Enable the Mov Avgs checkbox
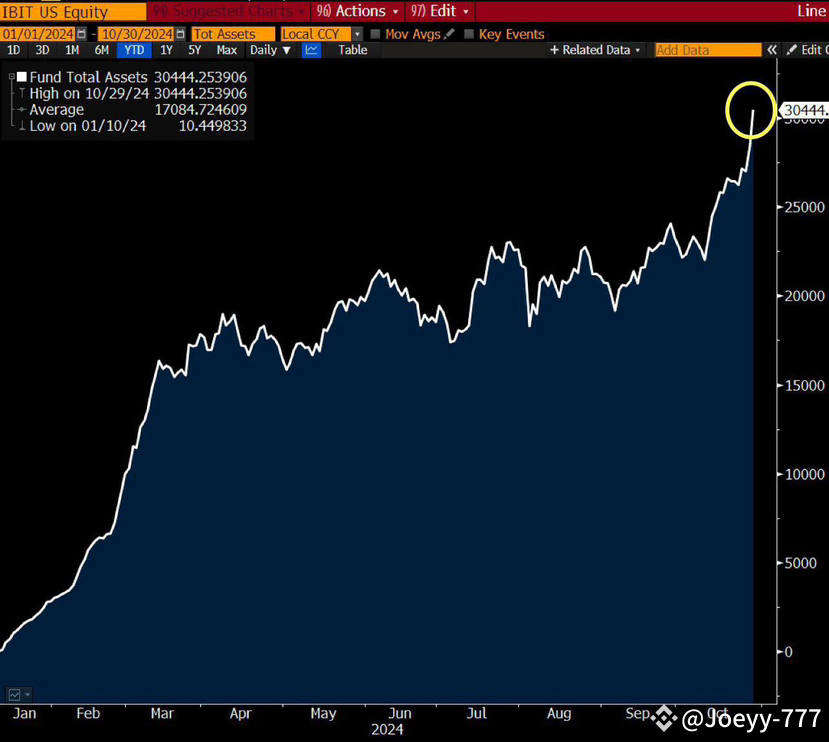 375,34
